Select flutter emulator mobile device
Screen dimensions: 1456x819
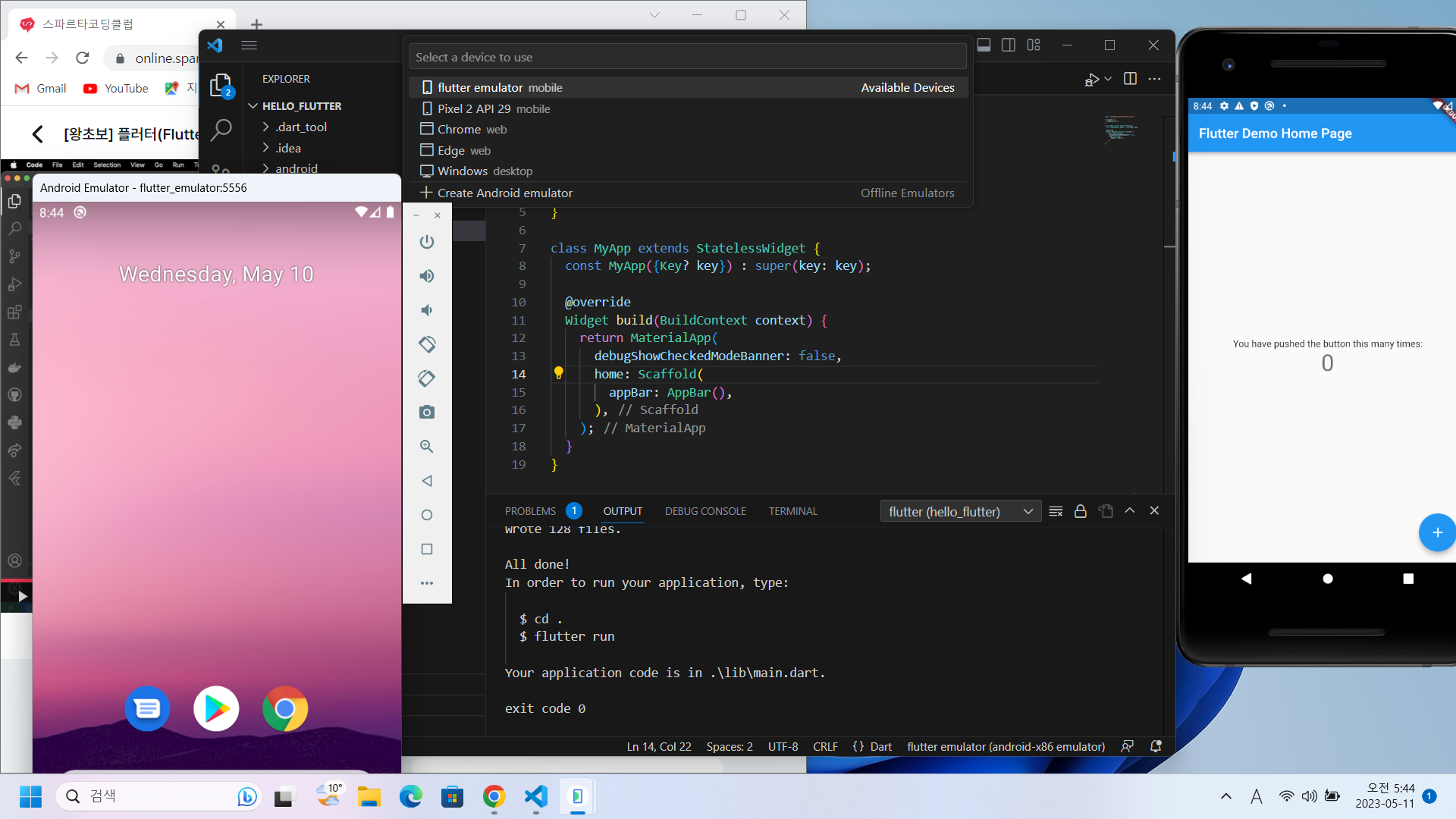click(x=689, y=87)
